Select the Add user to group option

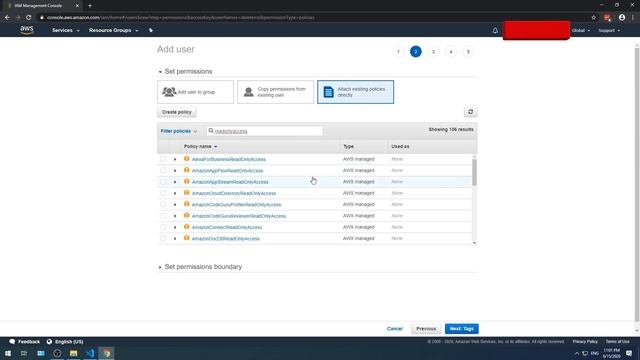click(x=196, y=92)
